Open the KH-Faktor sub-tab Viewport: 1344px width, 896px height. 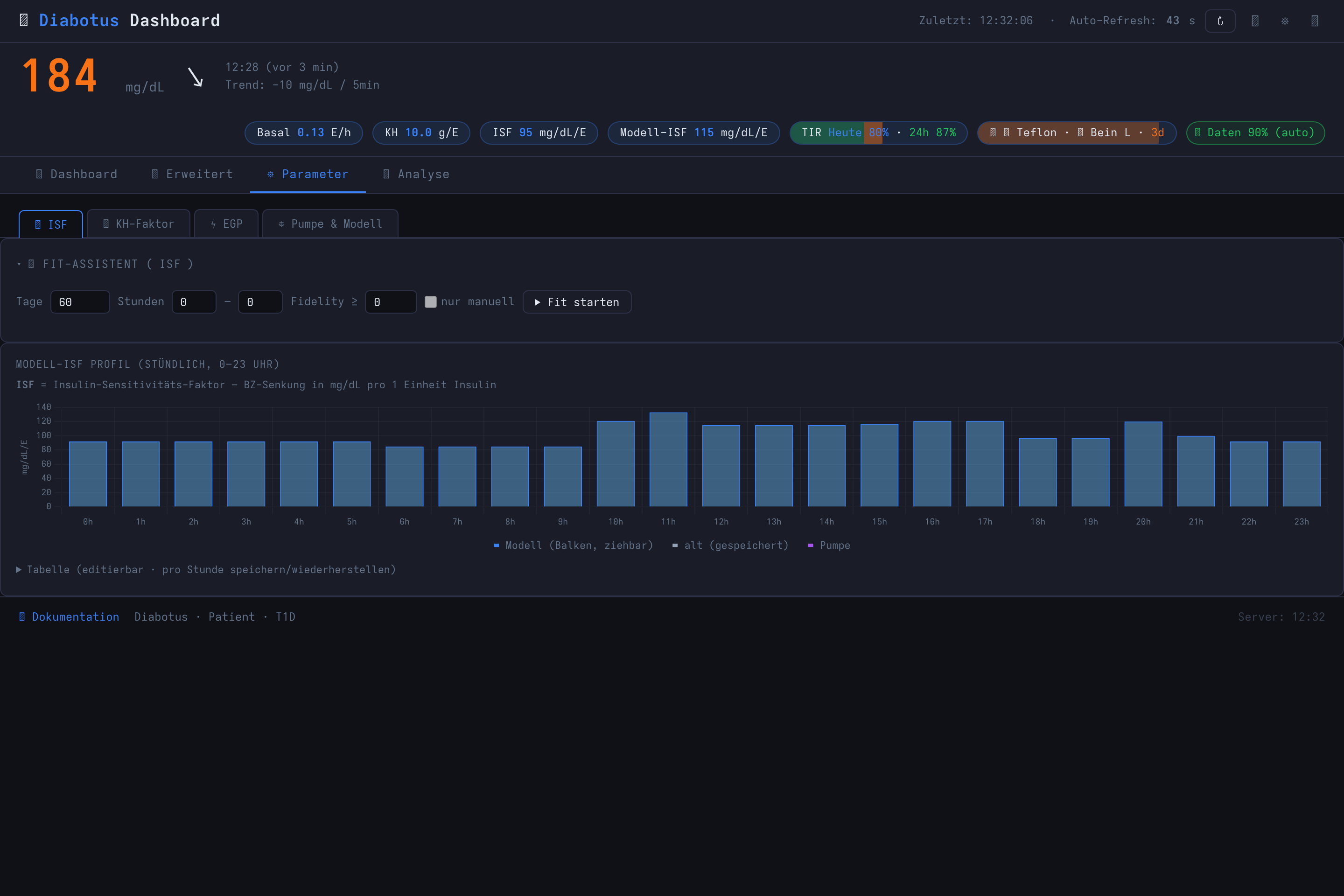tap(138, 224)
